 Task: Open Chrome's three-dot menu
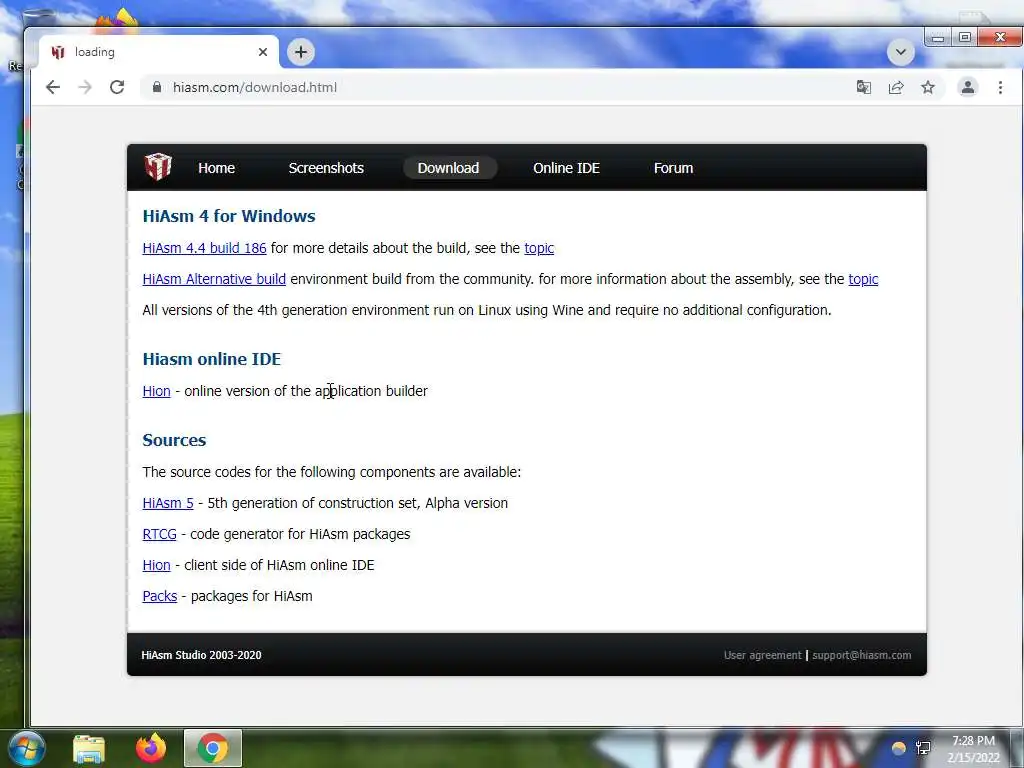[1000, 87]
